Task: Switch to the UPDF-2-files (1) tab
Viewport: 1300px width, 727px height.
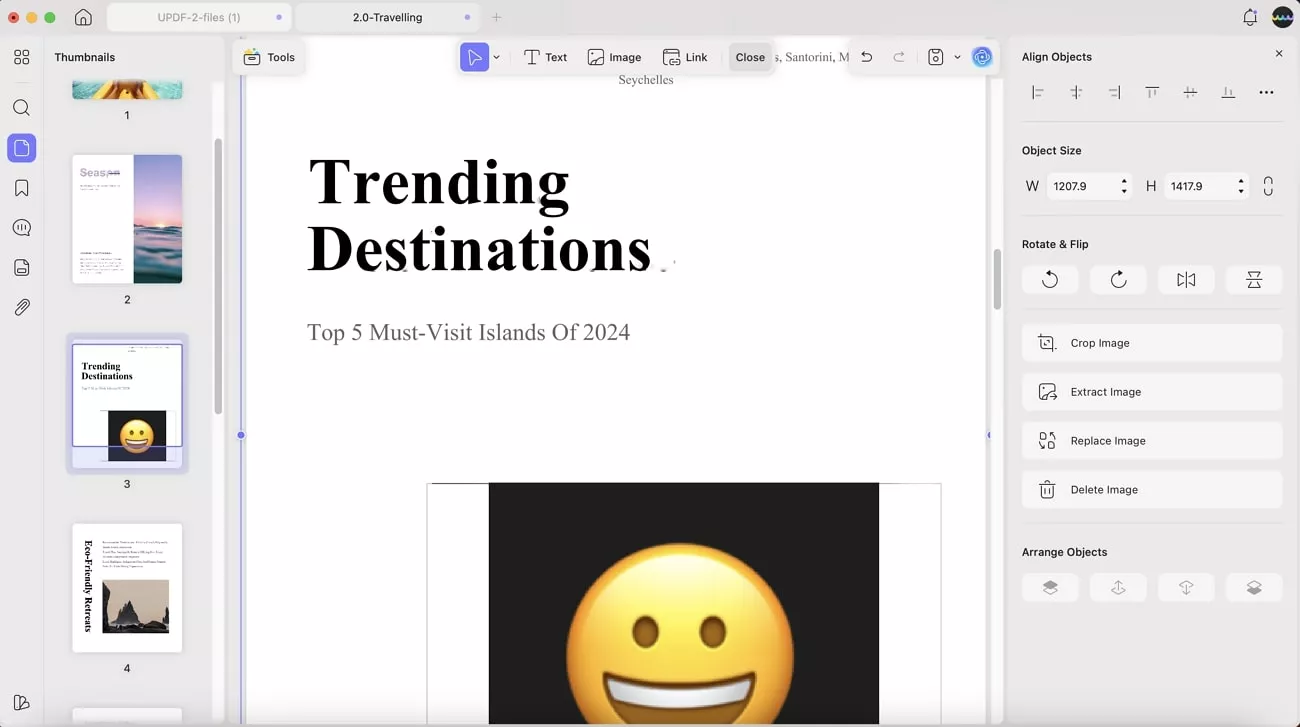Action: click(x=199, y=17)
